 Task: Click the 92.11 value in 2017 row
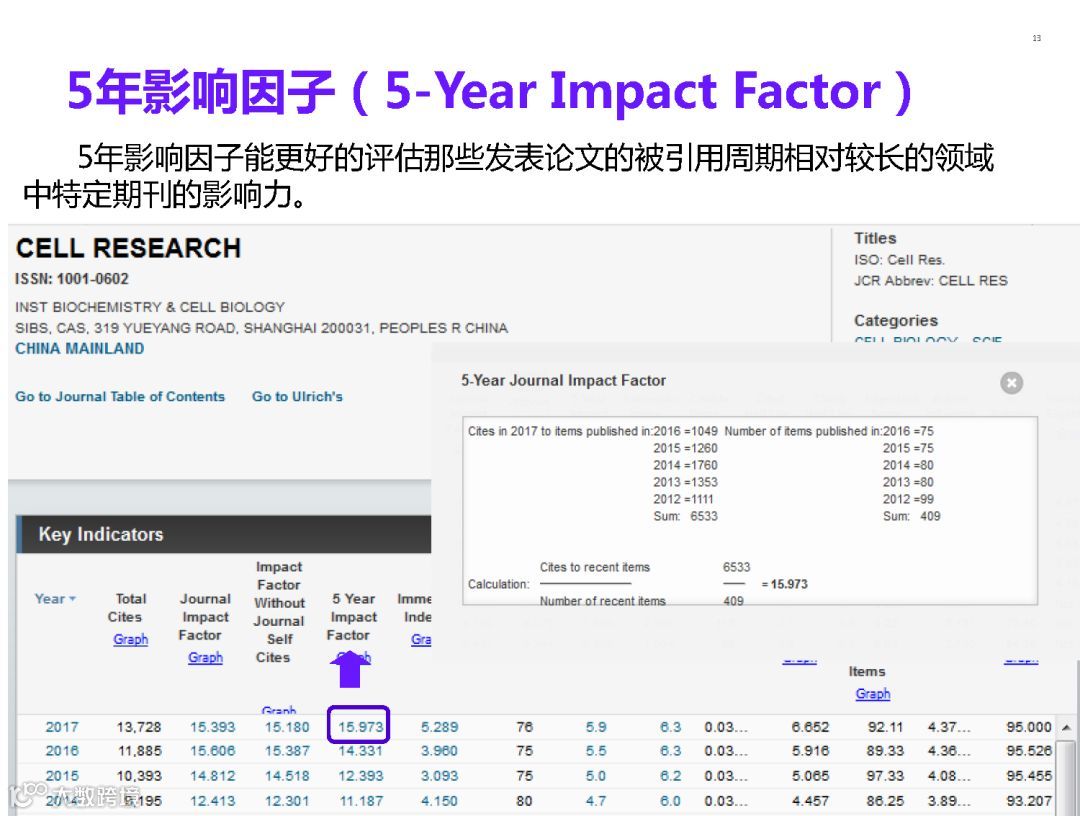point(884,727)
